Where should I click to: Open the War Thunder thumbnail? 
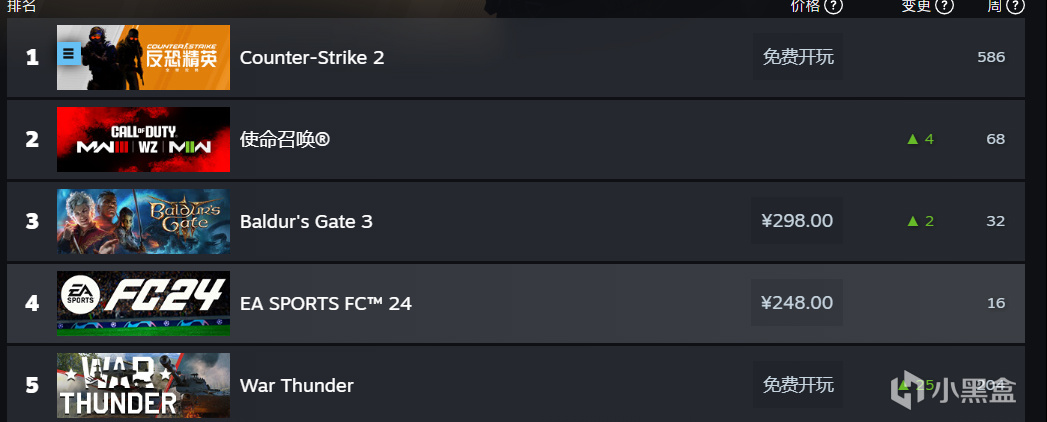(x=143, y=385)
